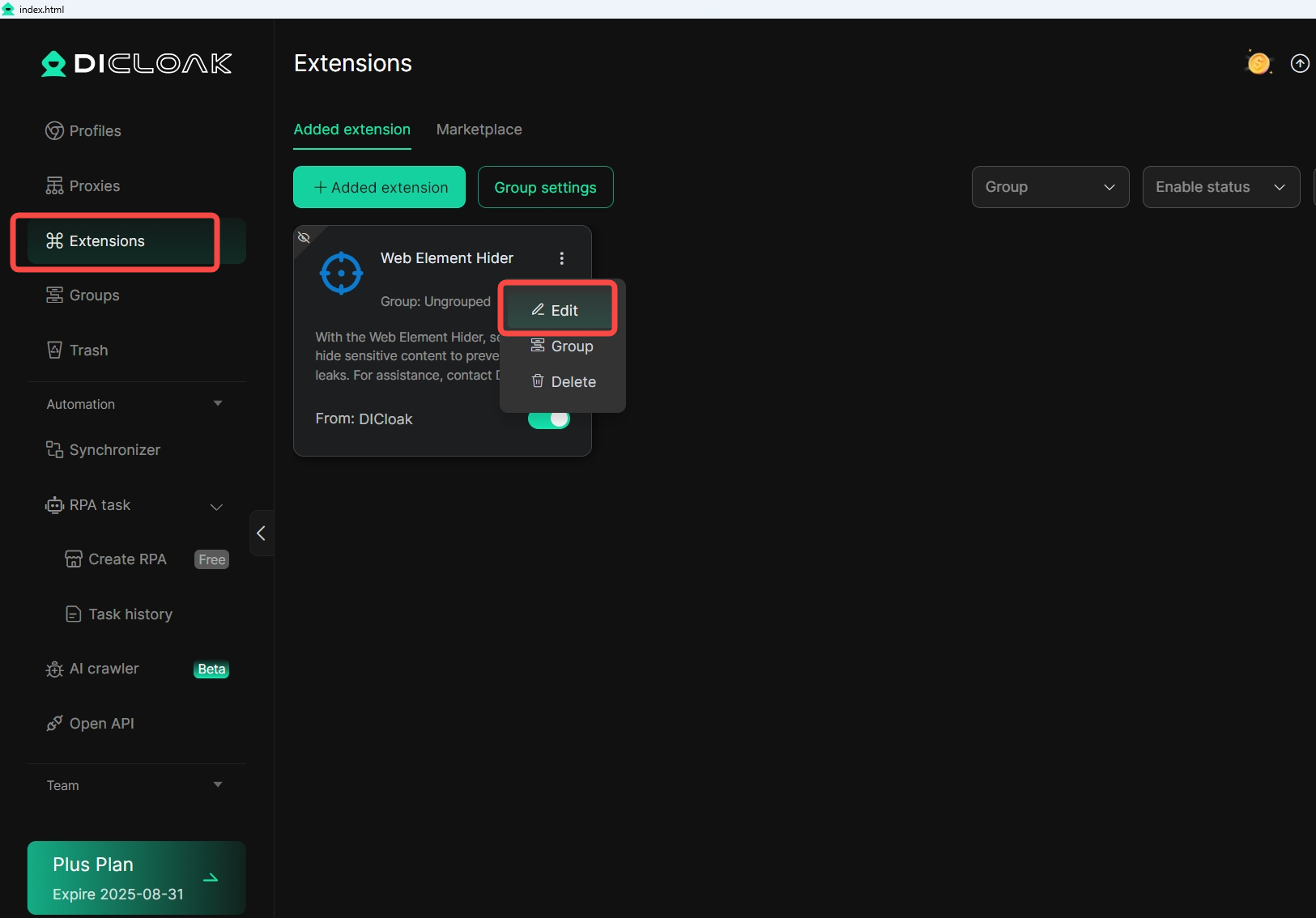Click the Extensions page heading
This screenshot has width=1316, height=918.
353,63
